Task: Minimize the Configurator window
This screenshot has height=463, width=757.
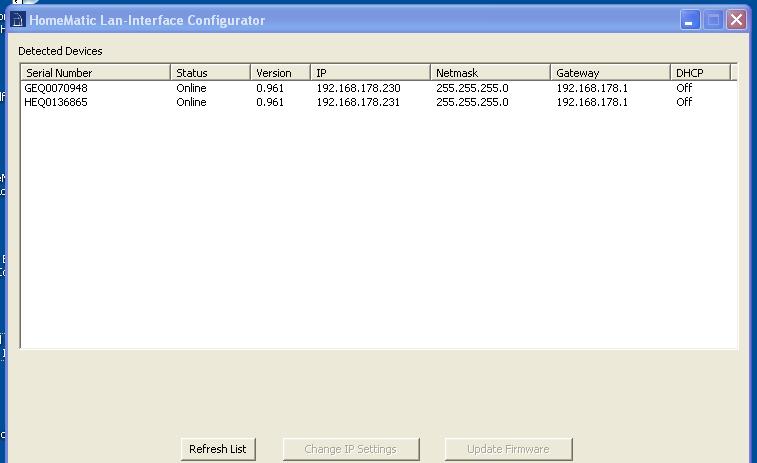Action: point(690,20)
